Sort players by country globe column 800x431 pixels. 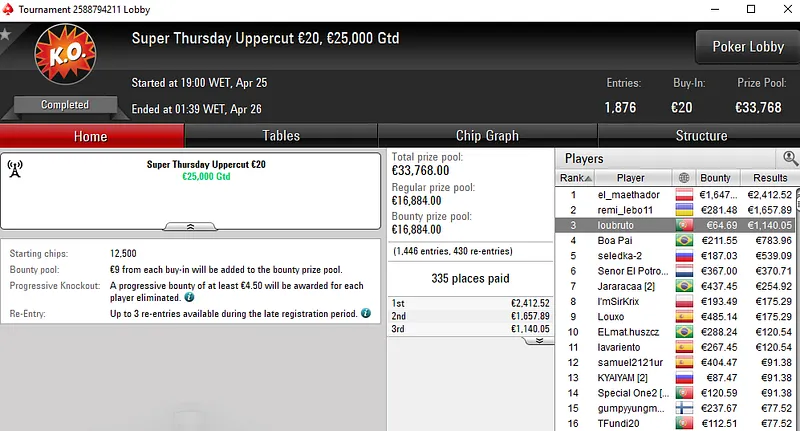(684, 177)
